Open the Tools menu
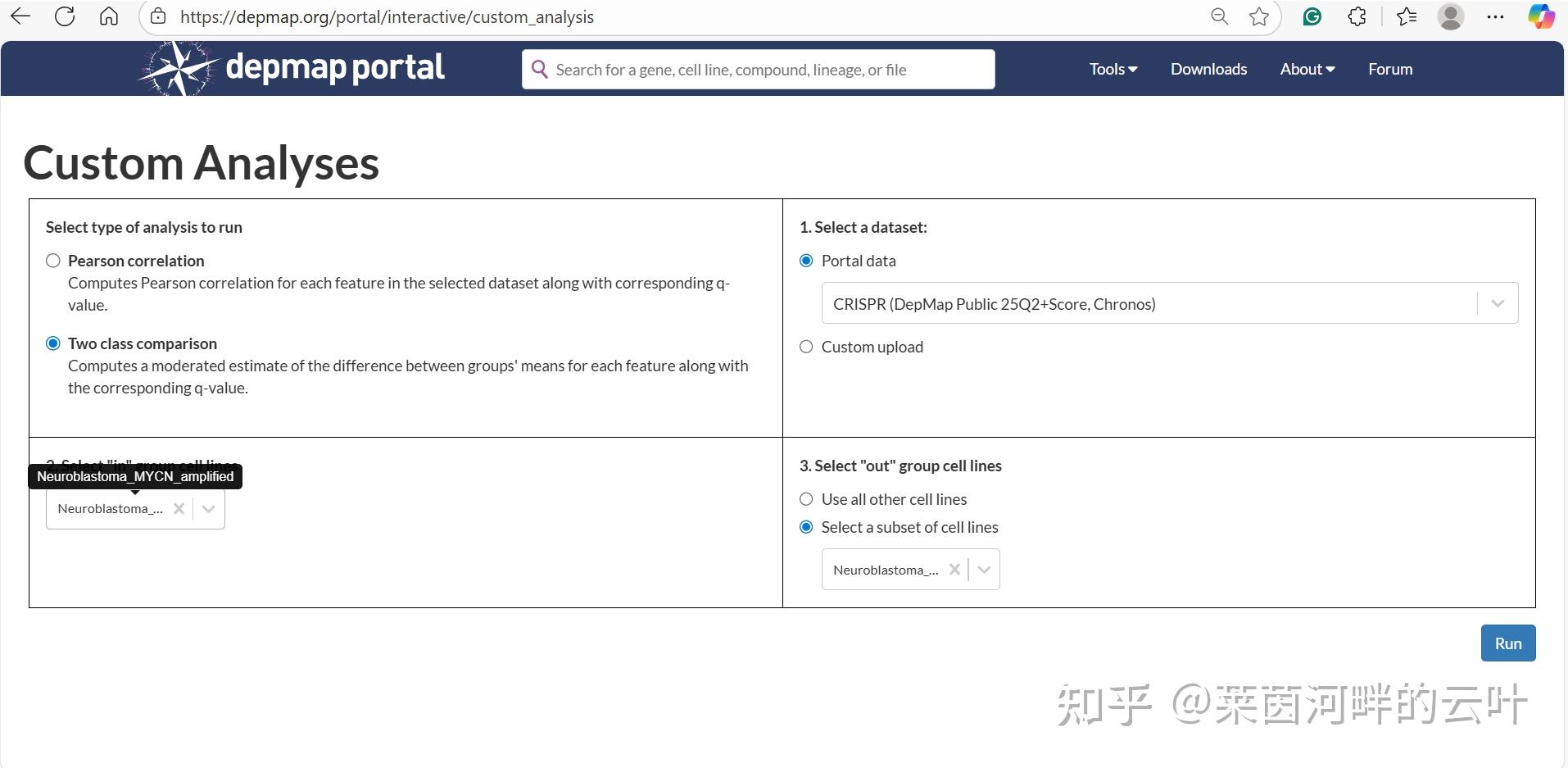The width and height of the screenshot is (1568, 768). coord(1112,69)
